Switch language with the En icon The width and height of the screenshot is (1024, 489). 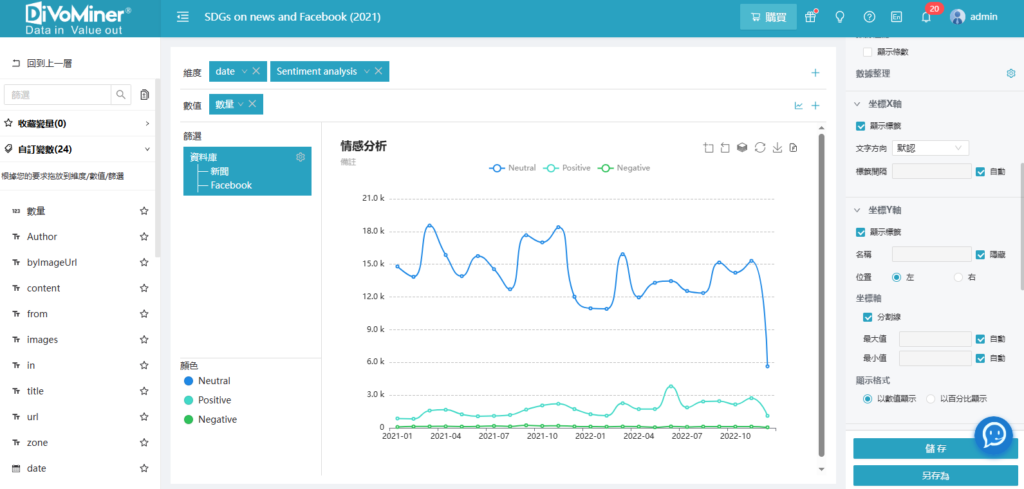(x=897, y=17)
